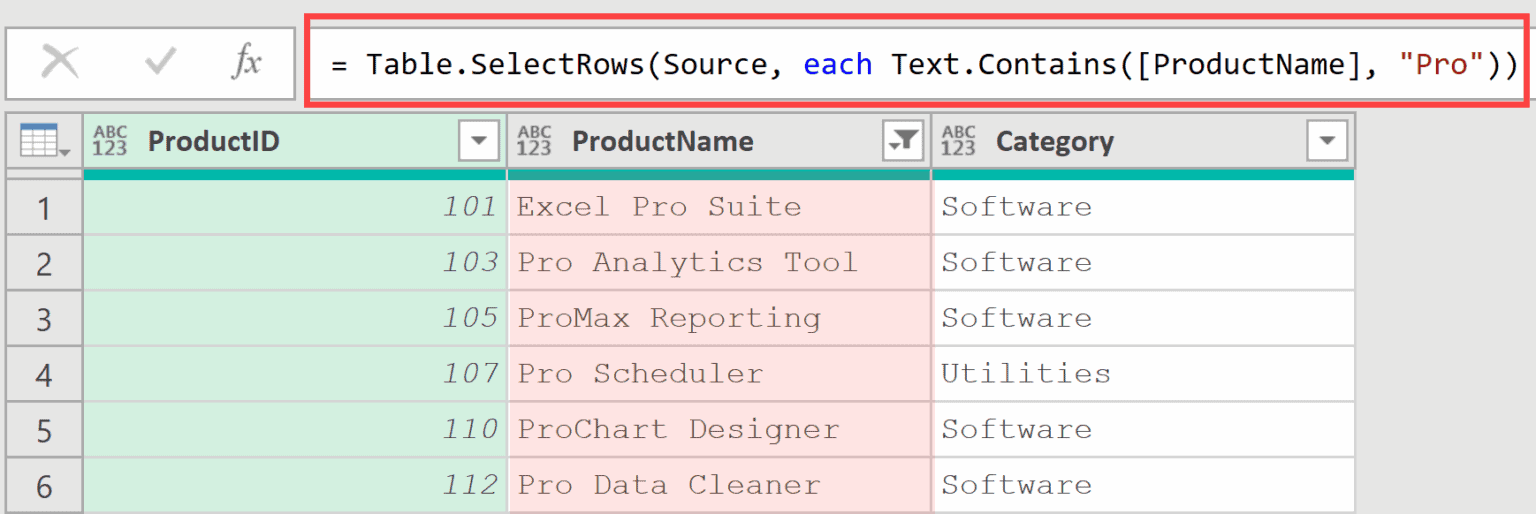The width and height of the screenshot is (1536, 514).
Task: Select the ProMax Reporting cell
Action: [x=719, y=319]
